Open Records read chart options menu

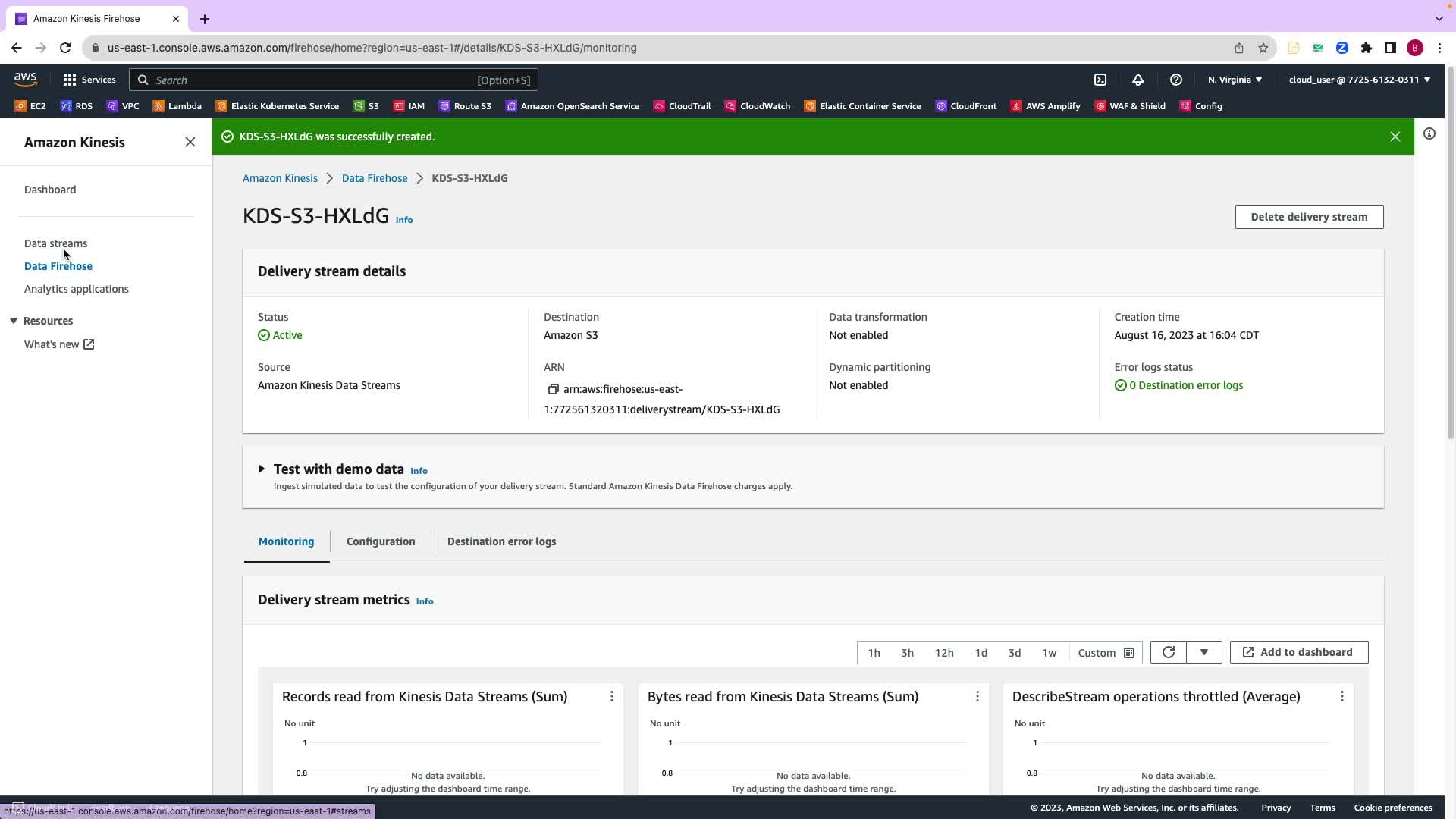(611, 696)
